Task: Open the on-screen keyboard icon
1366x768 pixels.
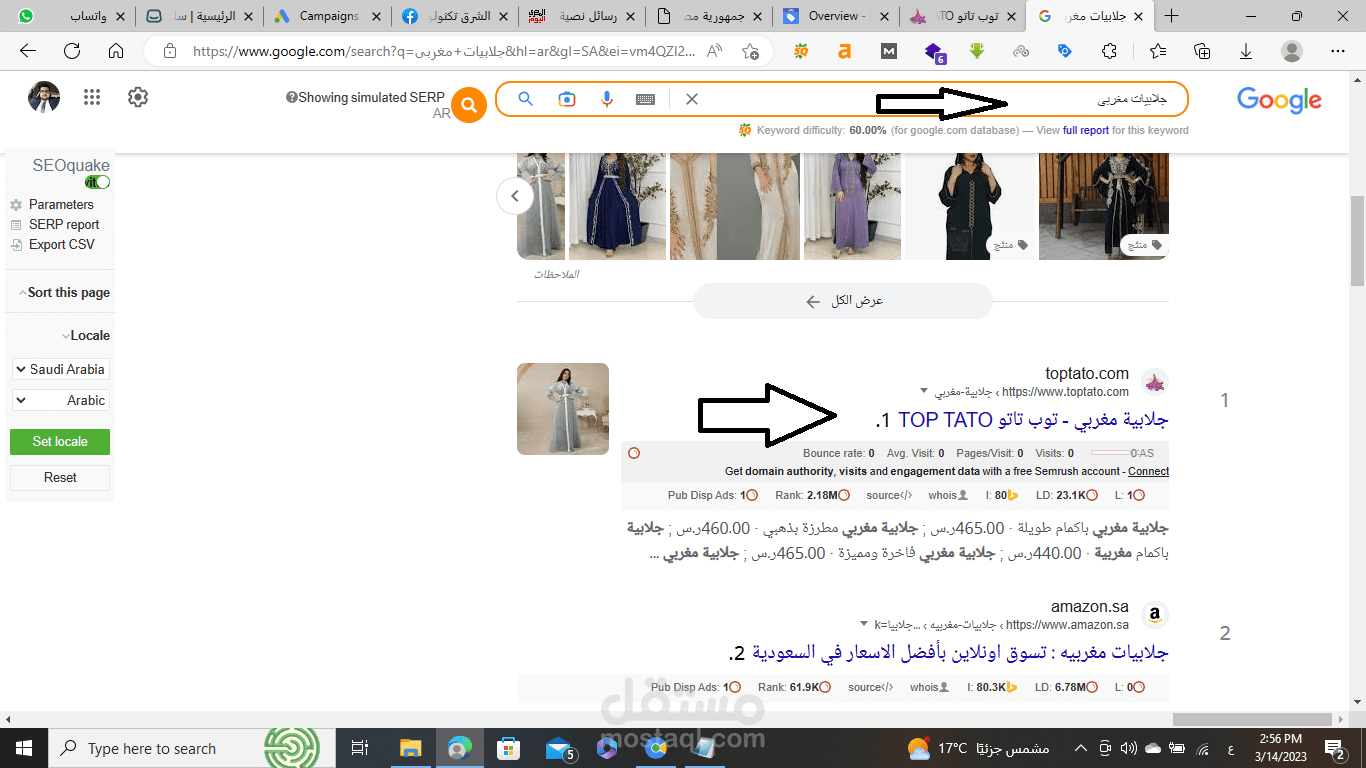Action: pos(645,99)
